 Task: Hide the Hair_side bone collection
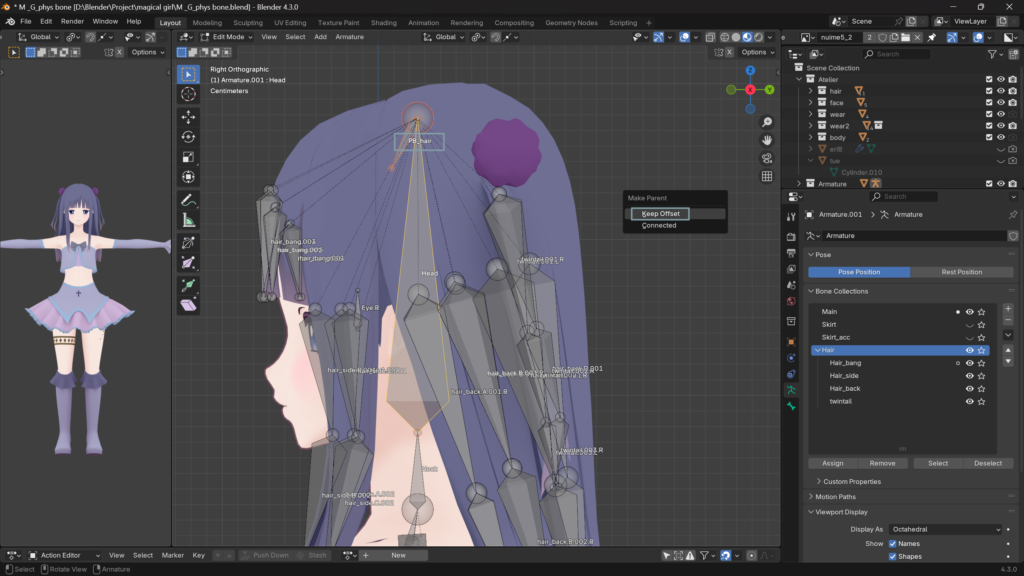point(969,375)
